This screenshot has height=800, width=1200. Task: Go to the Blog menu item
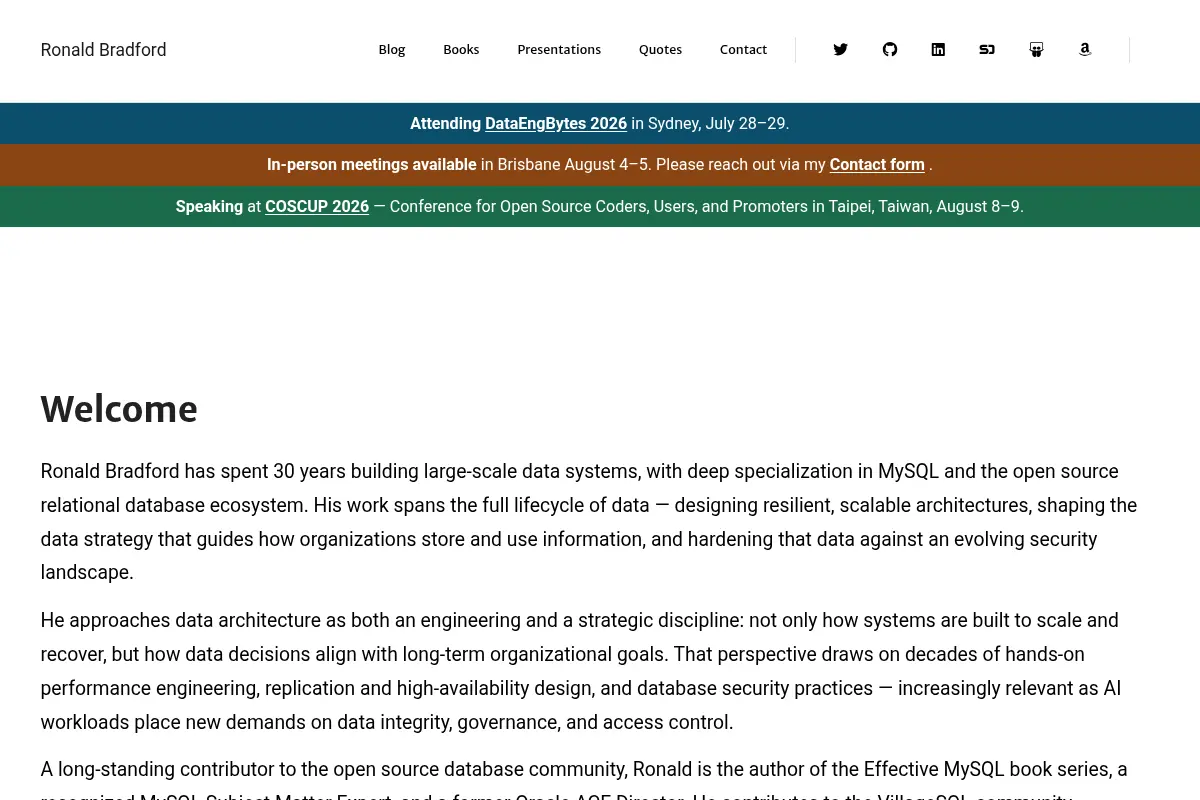[x=392, y=50]
